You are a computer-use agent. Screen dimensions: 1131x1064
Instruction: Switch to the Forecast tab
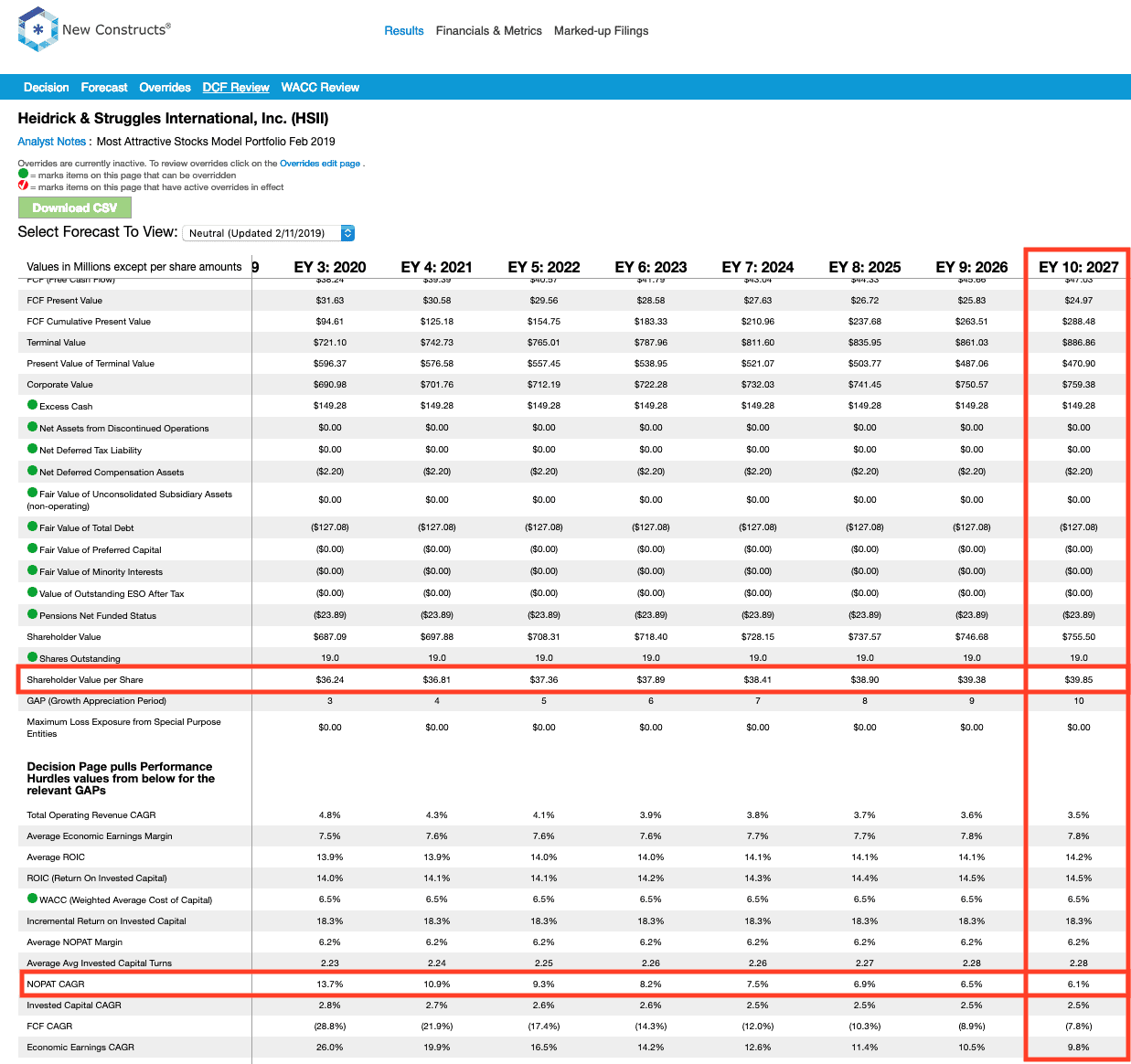tap(104, 88)
